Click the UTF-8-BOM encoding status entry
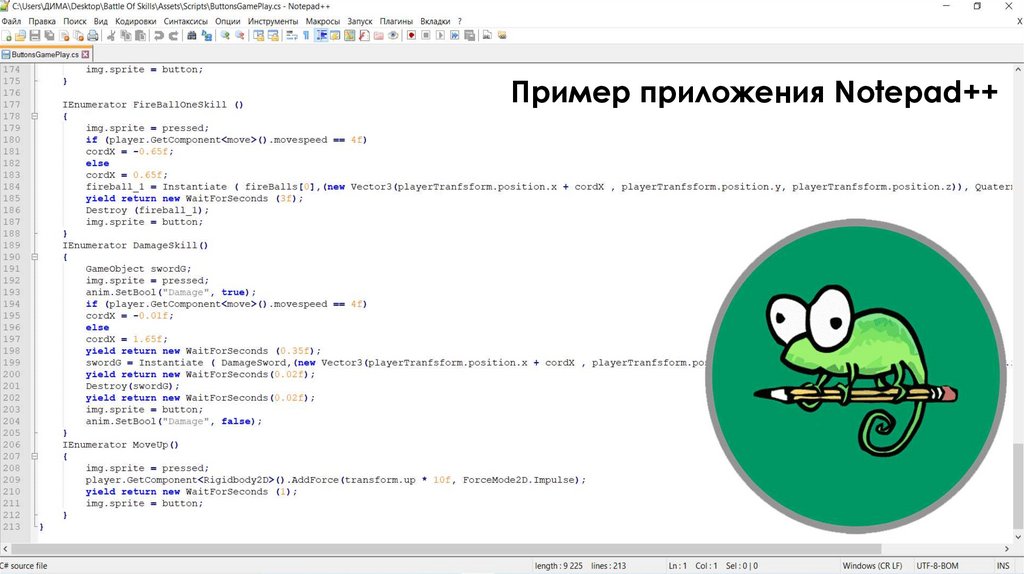This screenshot has width=1024, height=574. (937, 566)
